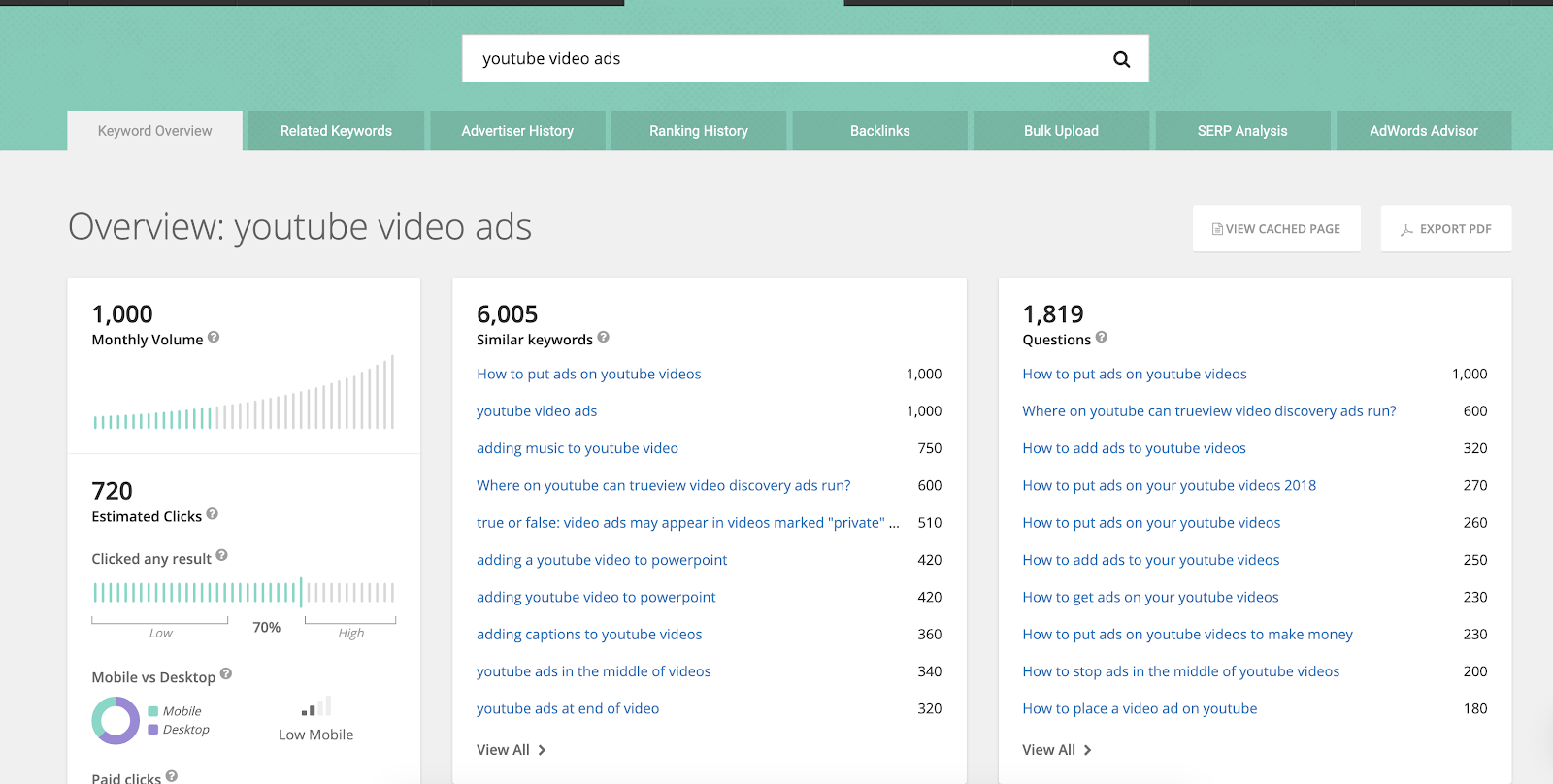Open 'How to get ads on your youtube videos'
The width and height of the screenshot is (1553, 784).
click(1150, 598)
